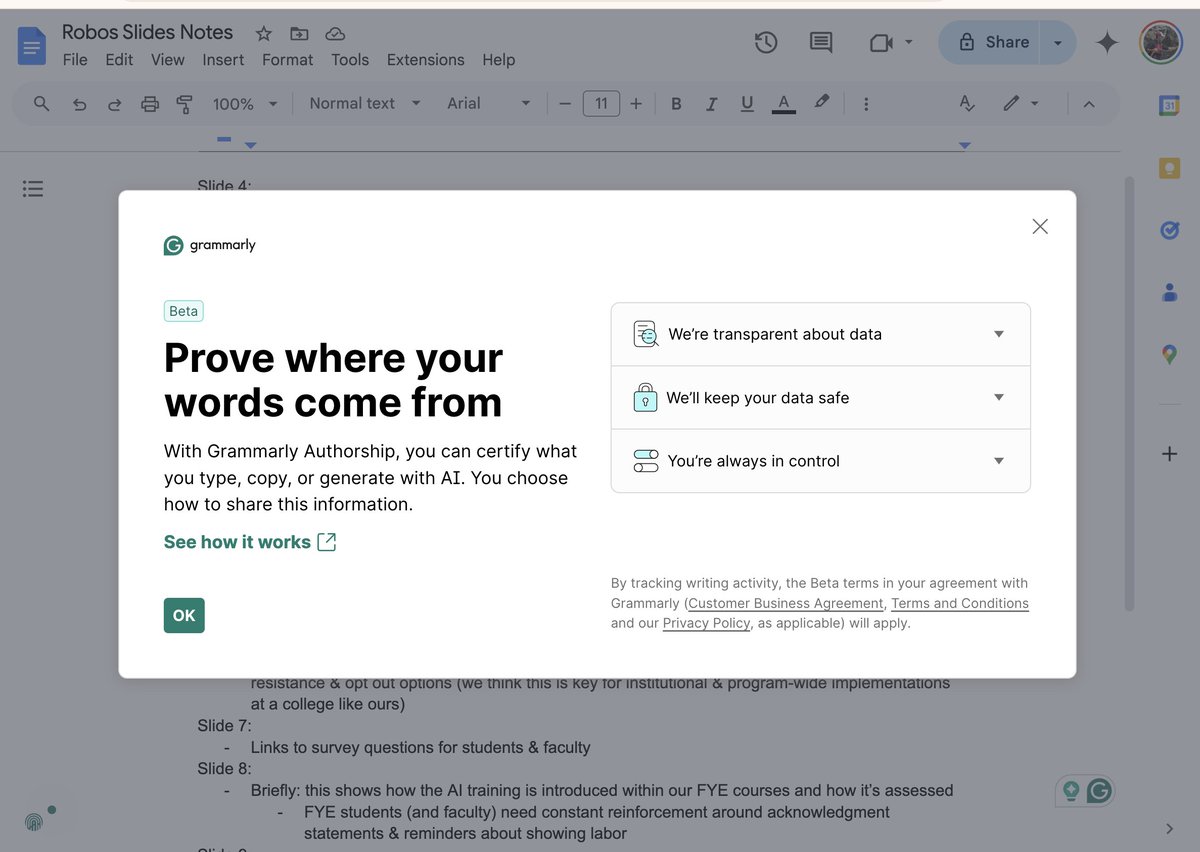Open the video call options dropdown arrow
Image resolution: width=1200 pixels, height=852 pixels.
909,42
